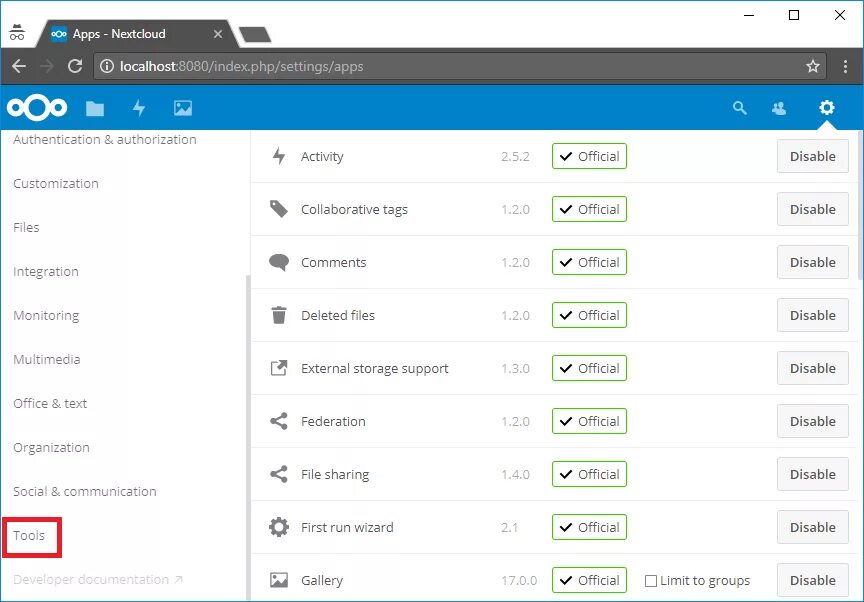Disable the Activity app

[x=813, y=156]
